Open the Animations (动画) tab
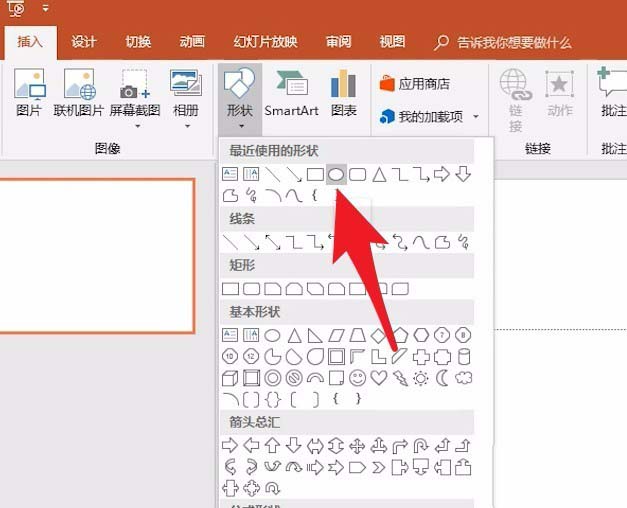The height and width of the screenshot is (508, 627). [192, 42]
